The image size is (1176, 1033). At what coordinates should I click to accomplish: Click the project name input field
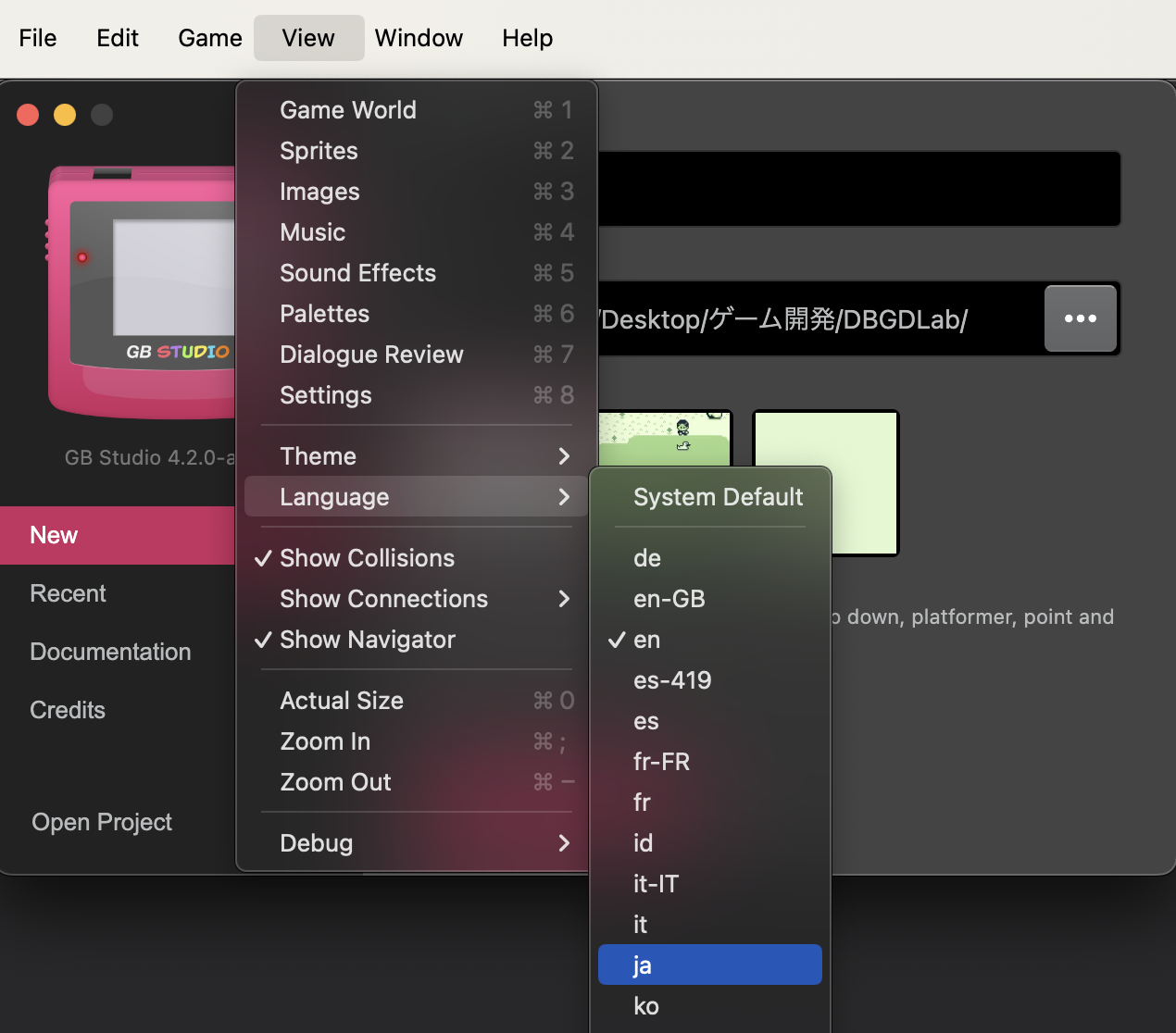click(859, 189)
